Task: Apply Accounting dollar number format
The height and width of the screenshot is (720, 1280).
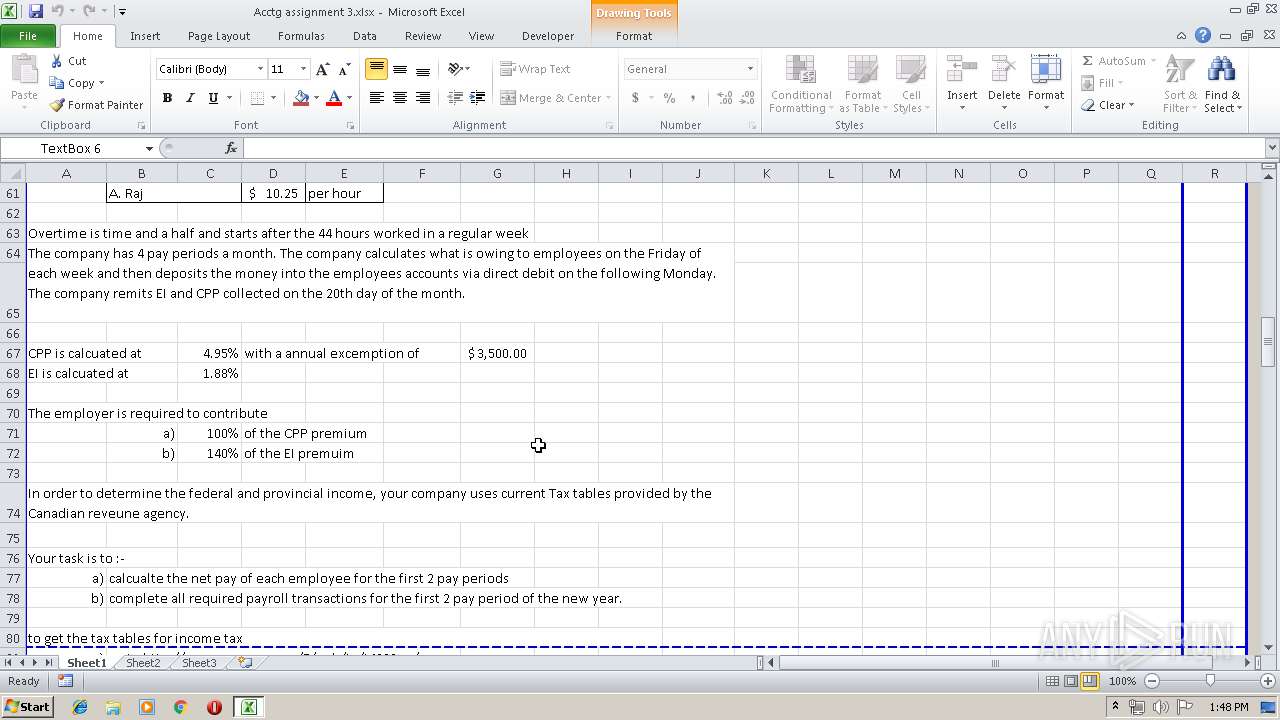Action: point(635,98)
